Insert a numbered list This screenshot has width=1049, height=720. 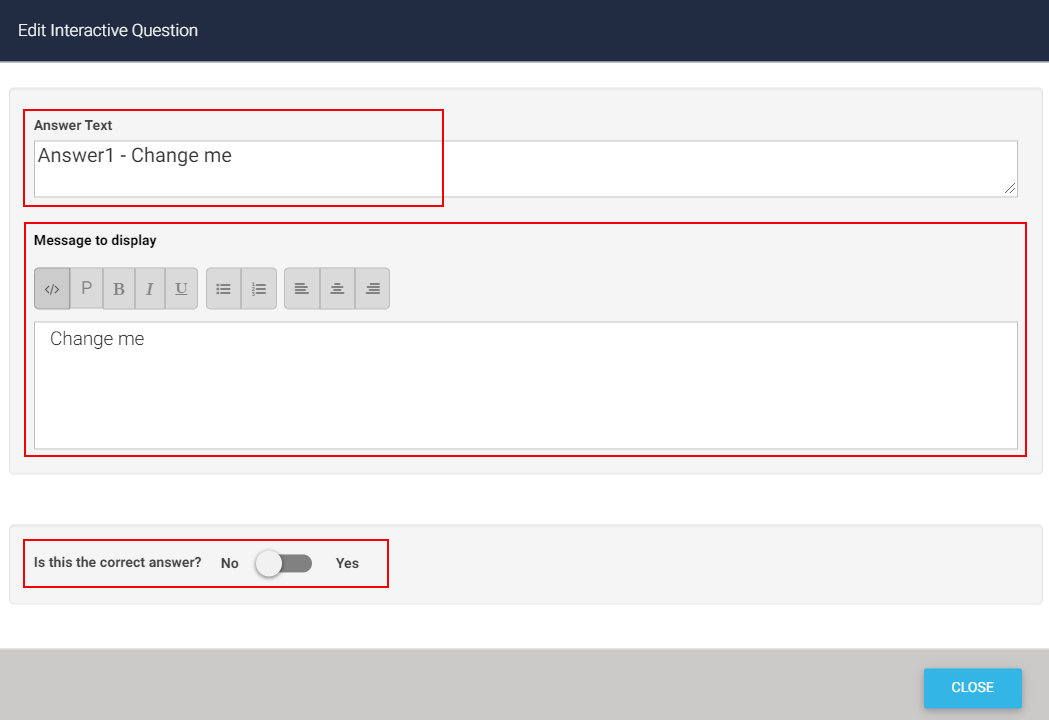[x=259, y=289]
